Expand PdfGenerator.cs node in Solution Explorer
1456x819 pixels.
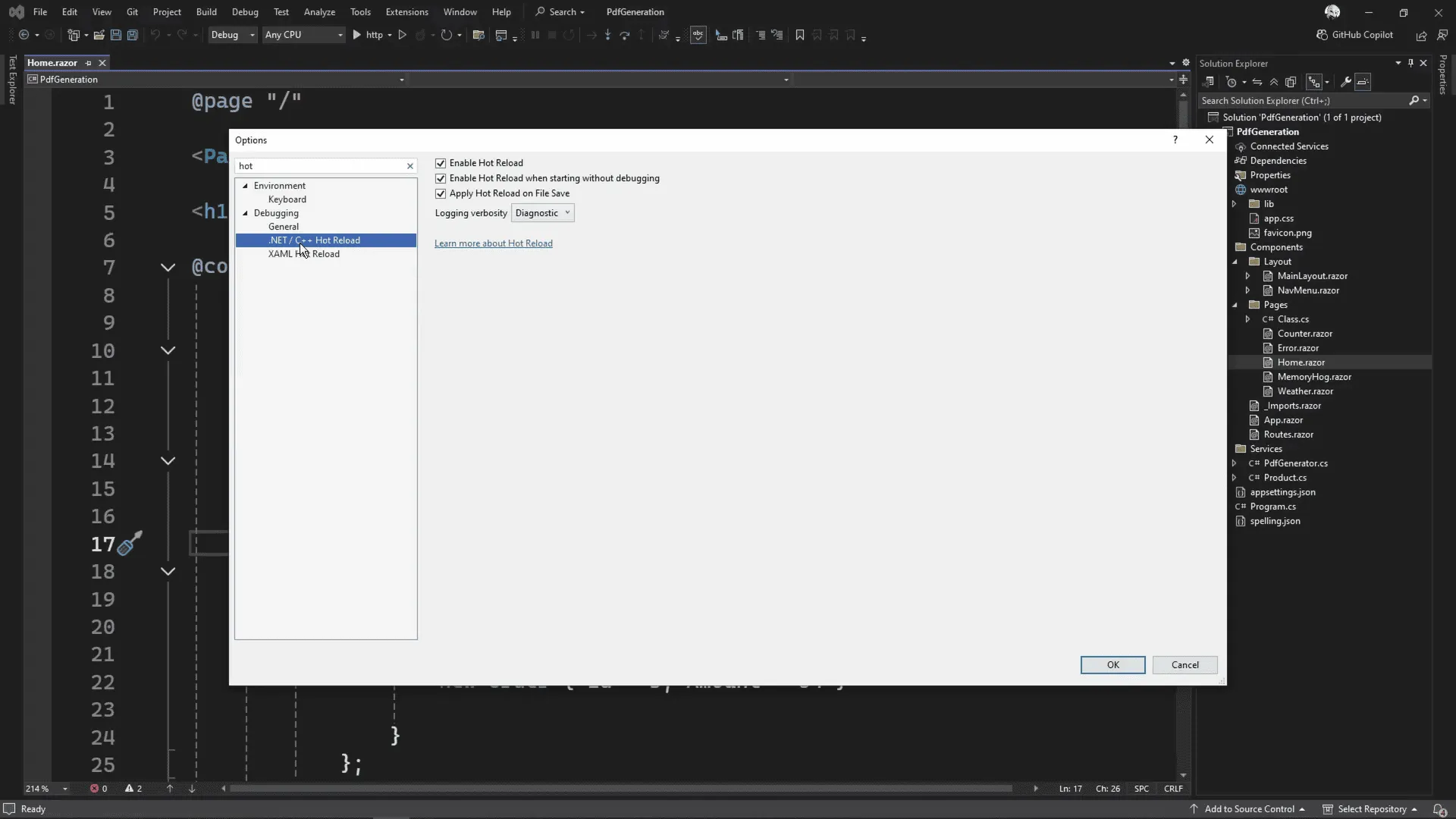click(1235, 463)
